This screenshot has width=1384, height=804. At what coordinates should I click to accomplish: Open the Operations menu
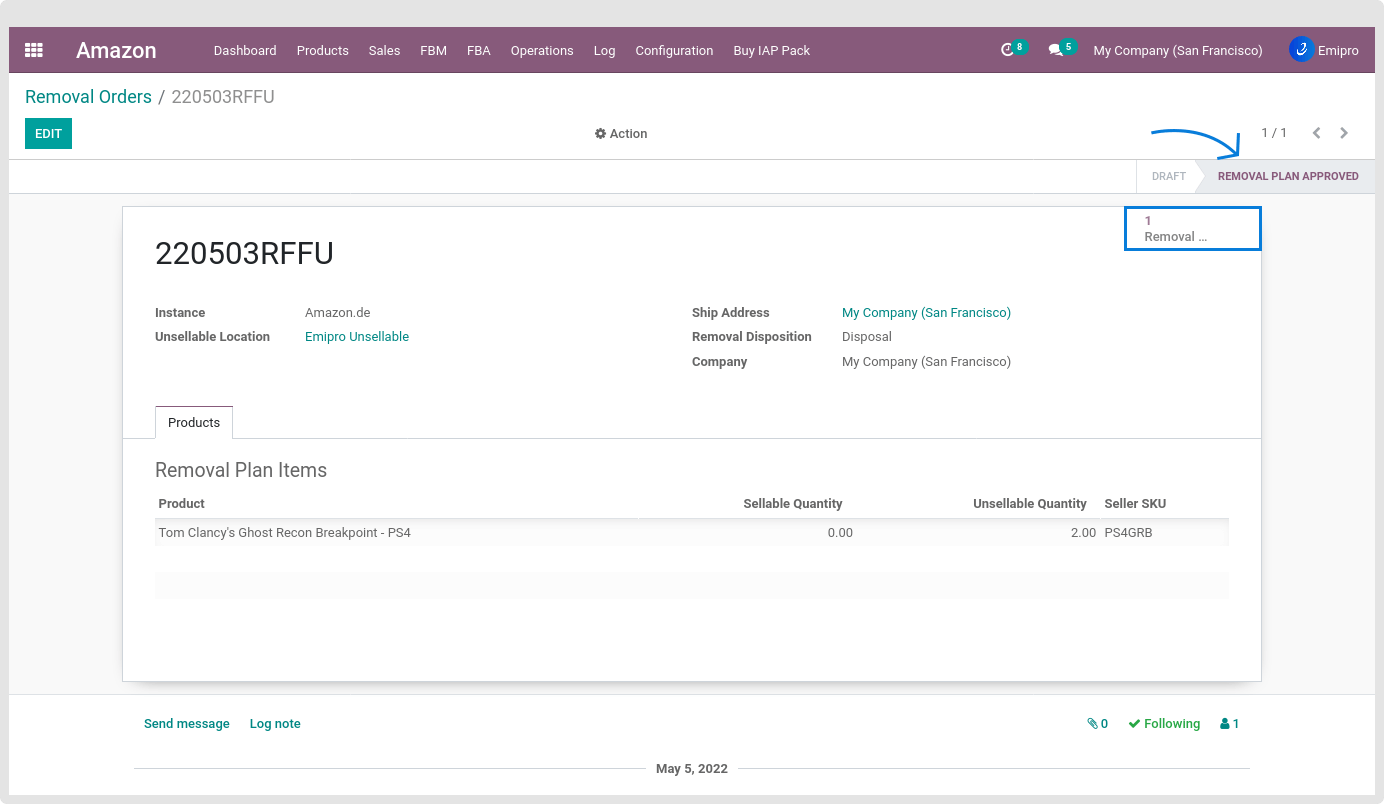[x=542, y=50]
